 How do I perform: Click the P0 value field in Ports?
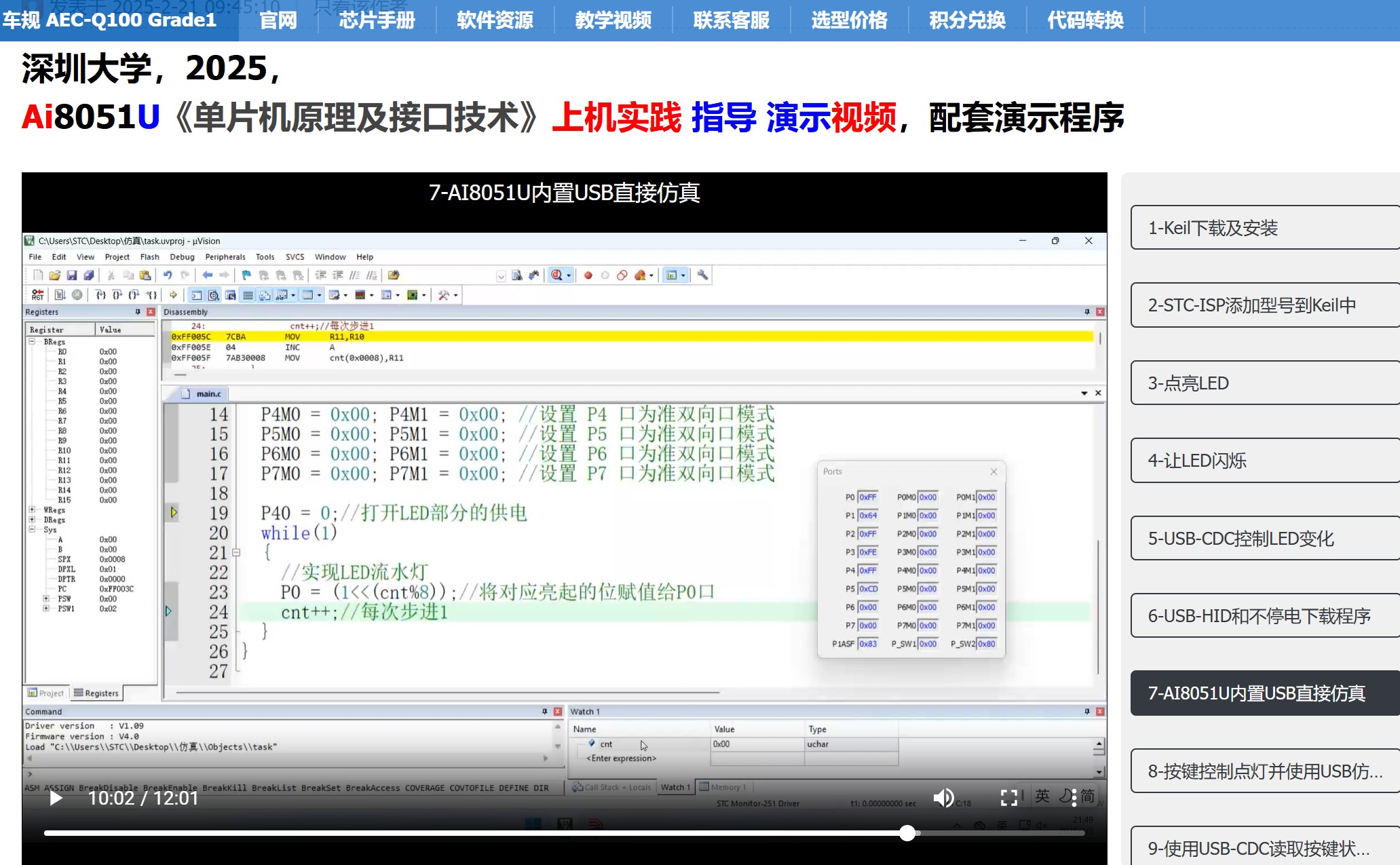click(868, 497)
